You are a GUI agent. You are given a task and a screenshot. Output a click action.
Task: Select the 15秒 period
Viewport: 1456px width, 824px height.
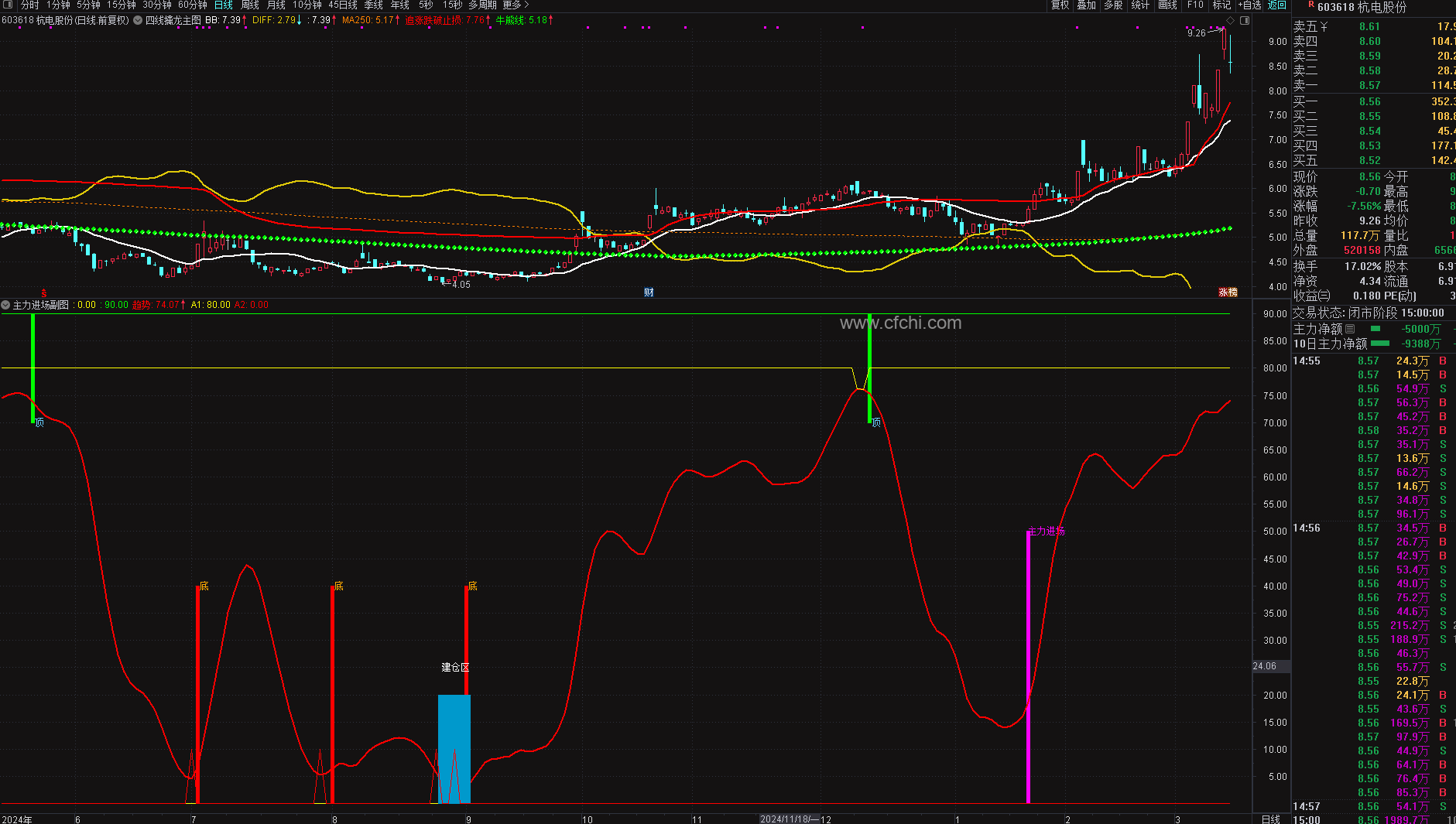tap(453, 5)
